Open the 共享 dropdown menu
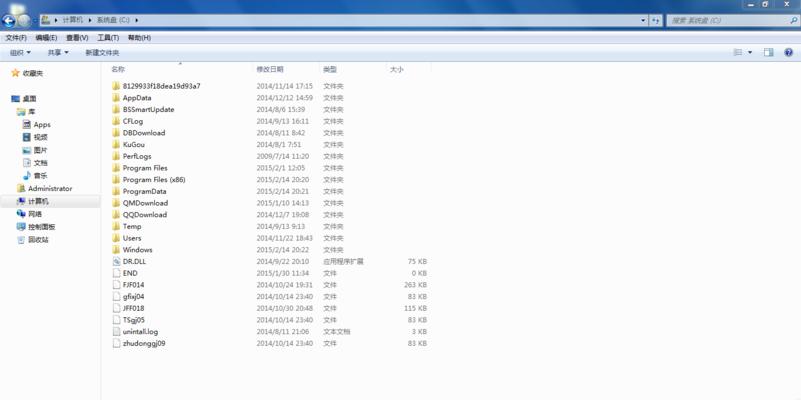Image resolution: width=801 pixels, height=400 pixels. pos(58,53)
